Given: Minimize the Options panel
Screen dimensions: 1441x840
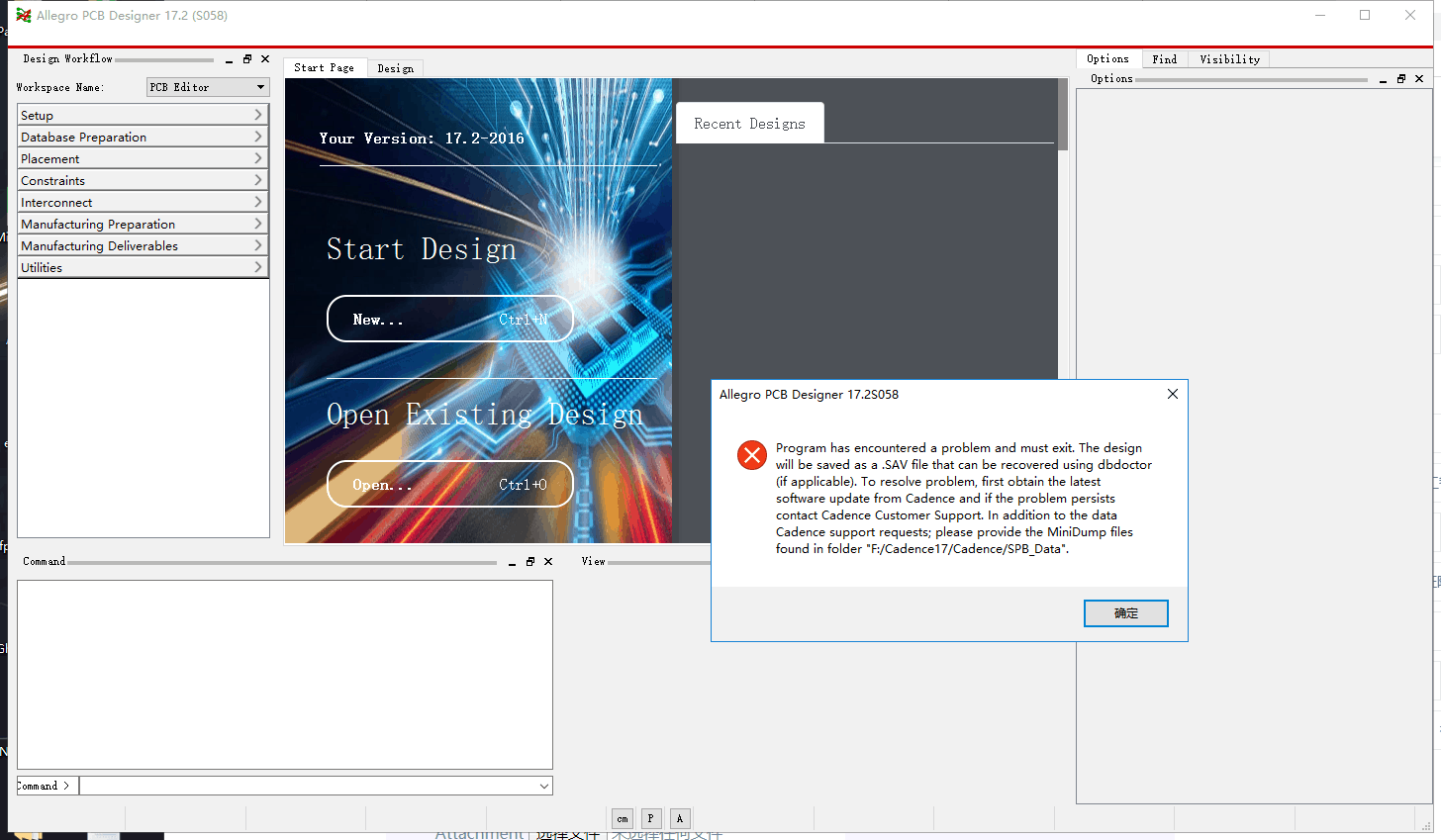Looking at the screenshot, I should pyautogui.click(x=1383, y=79).
